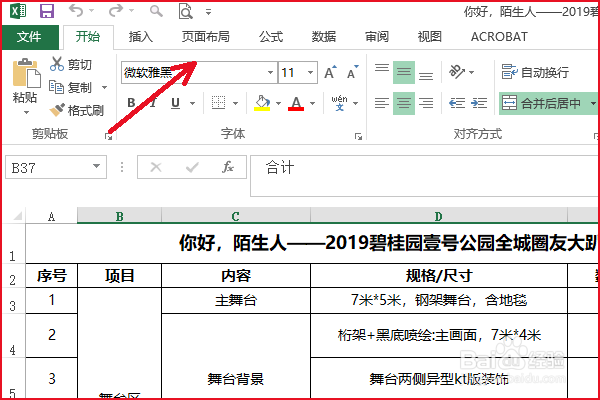Select column D header

pos(439,216)
